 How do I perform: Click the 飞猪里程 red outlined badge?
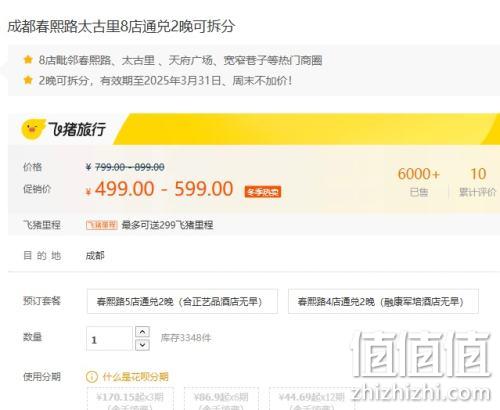pos(102,225)
